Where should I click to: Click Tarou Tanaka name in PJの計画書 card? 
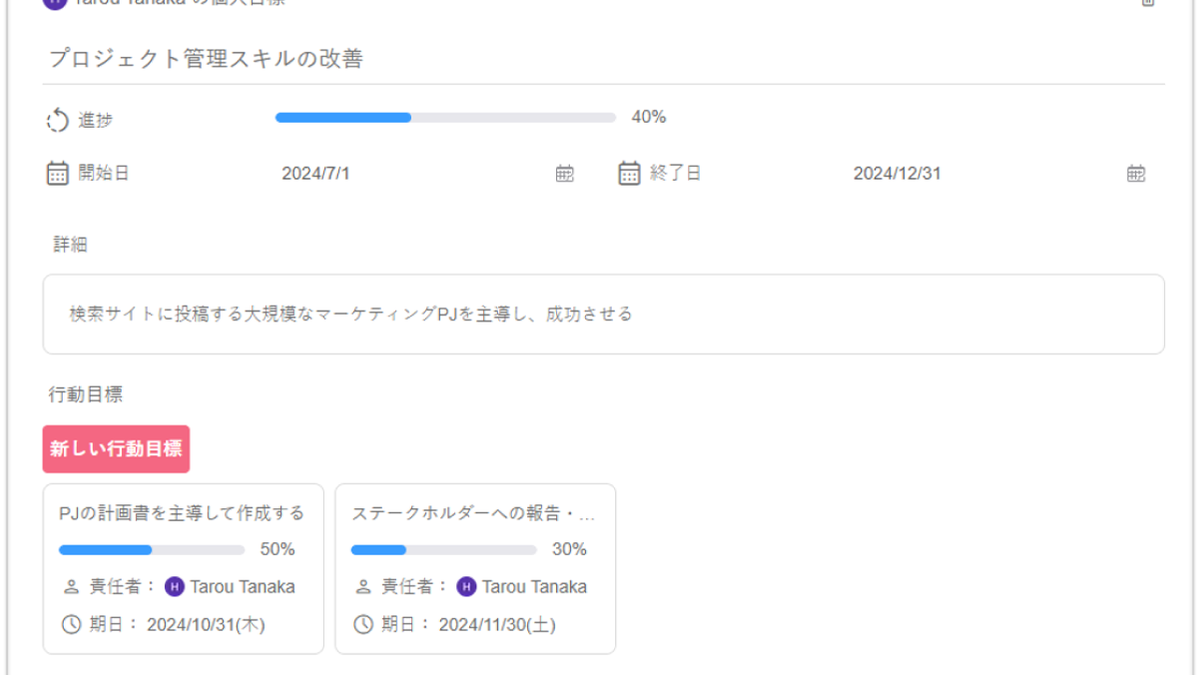(x=243, y=587)
